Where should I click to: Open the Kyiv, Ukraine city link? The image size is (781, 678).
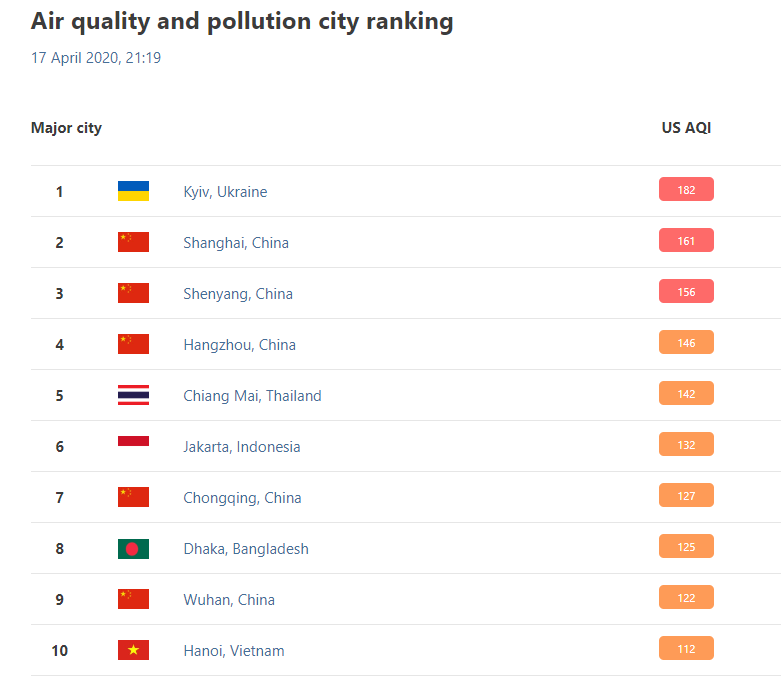point(225,192)
